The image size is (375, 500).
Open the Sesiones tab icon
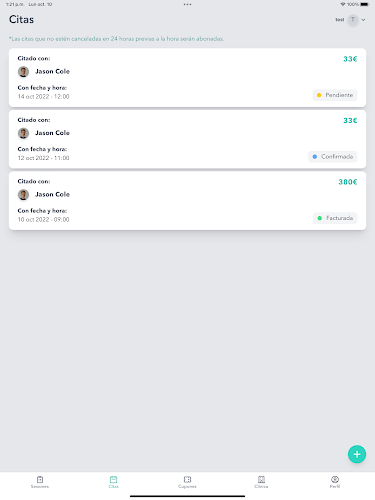pyautogui.click(x=40, y=480)
